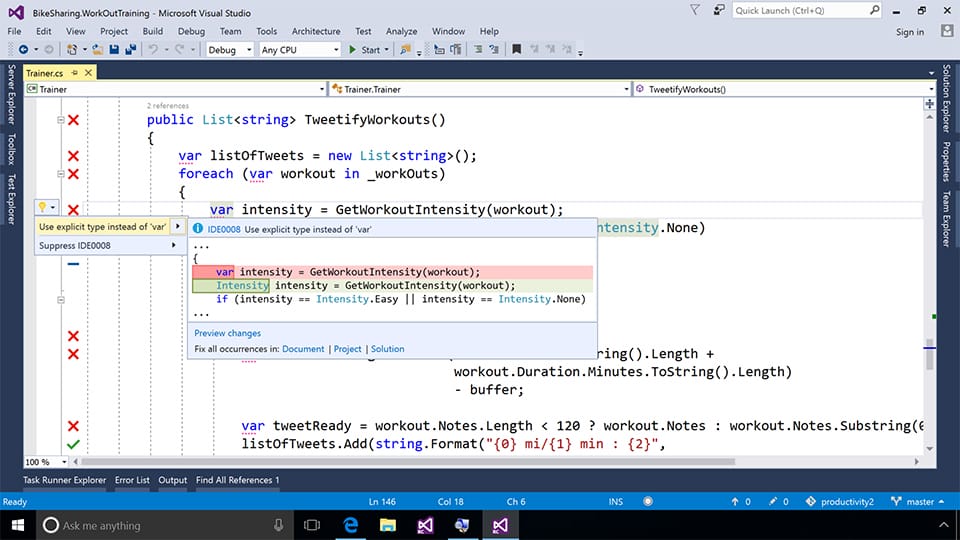Click the toggle bookmark icon in toolbar
This screenshot has height=540, width=960.
(x=517, y=50)
